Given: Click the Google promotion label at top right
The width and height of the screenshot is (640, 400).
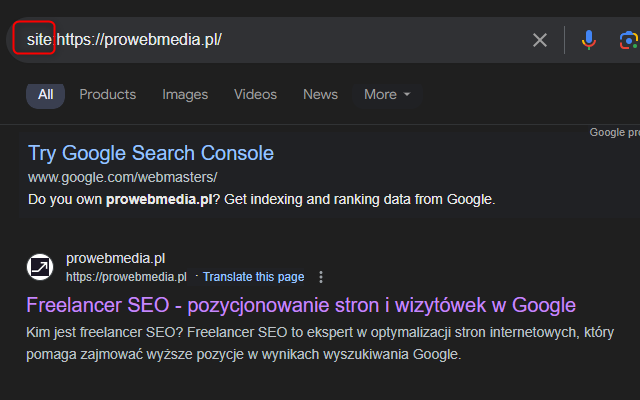Looking at the screenshot, I should 614,132.
